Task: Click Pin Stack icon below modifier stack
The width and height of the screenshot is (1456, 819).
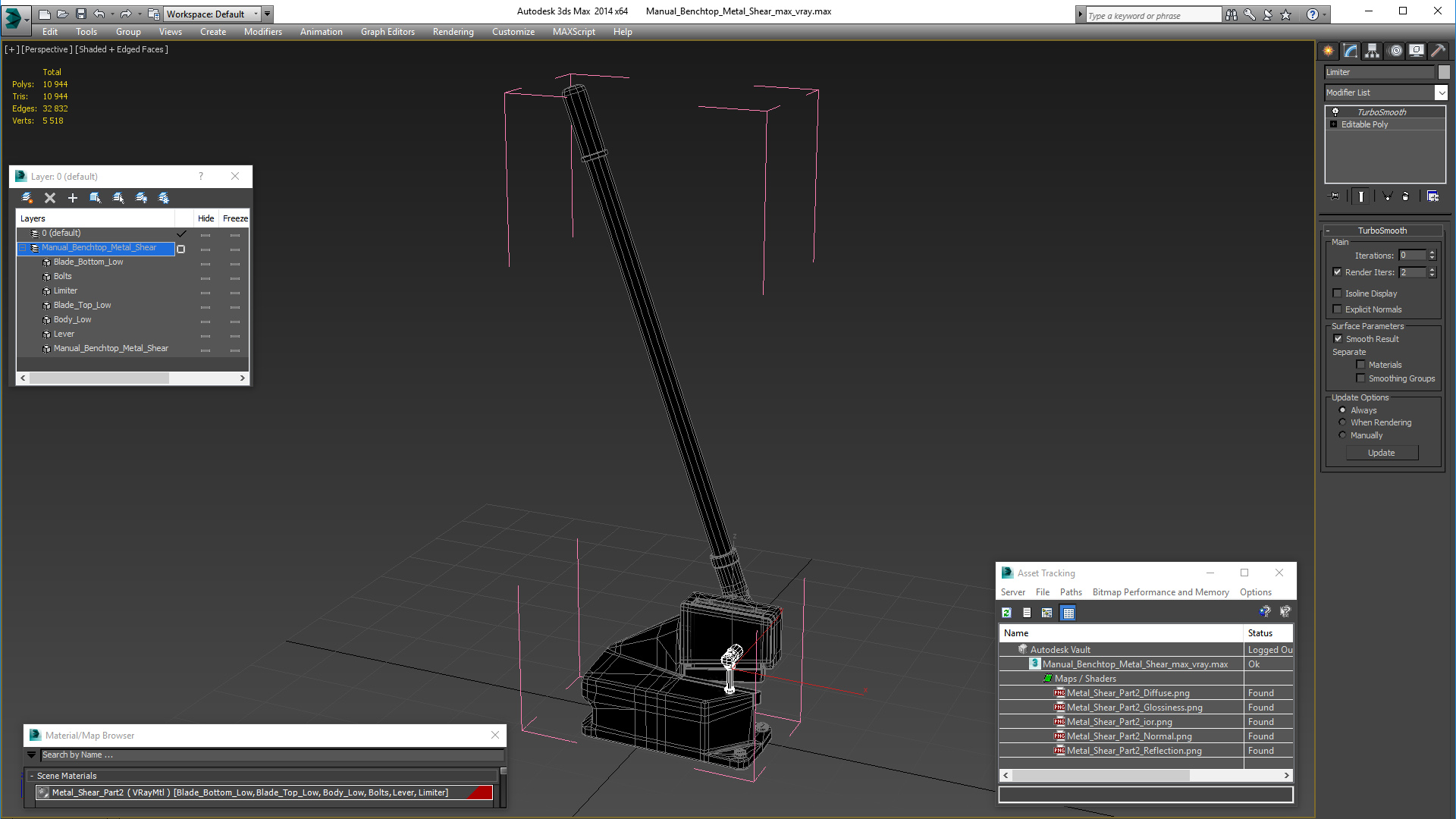Action: pyautogui.click(x=1335, y=196)
